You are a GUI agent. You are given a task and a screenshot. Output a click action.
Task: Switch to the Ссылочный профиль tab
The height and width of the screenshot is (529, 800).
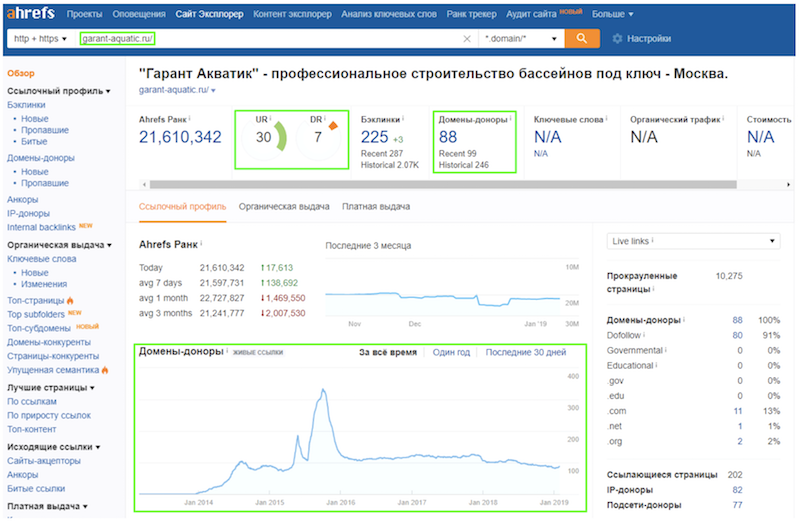182,207
